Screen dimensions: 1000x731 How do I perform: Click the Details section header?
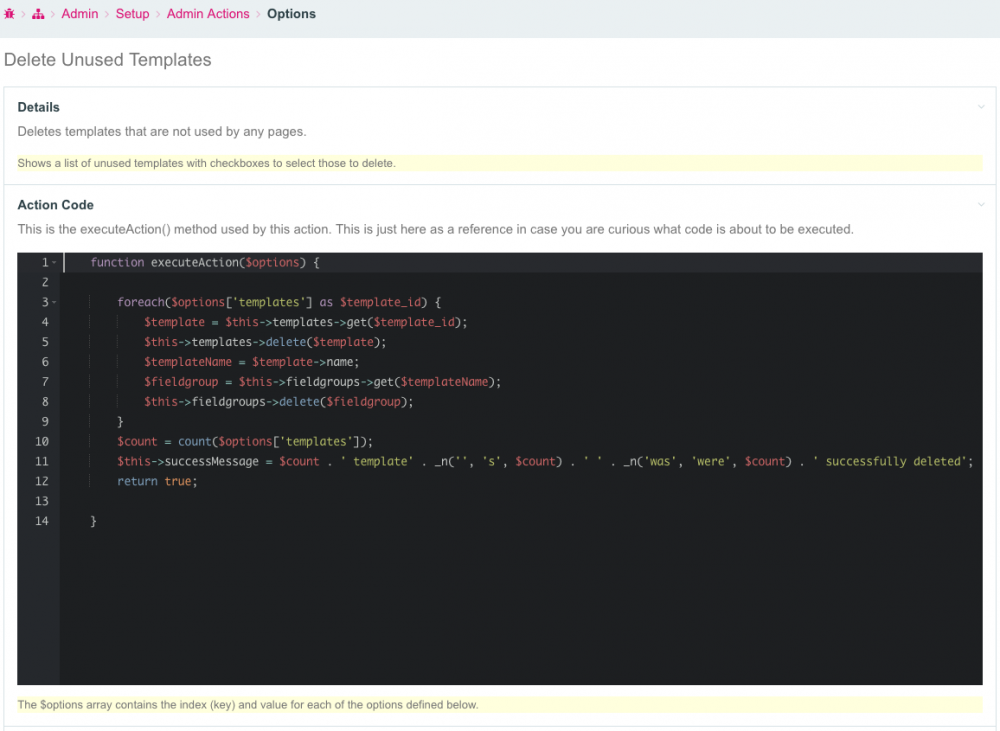39,107
